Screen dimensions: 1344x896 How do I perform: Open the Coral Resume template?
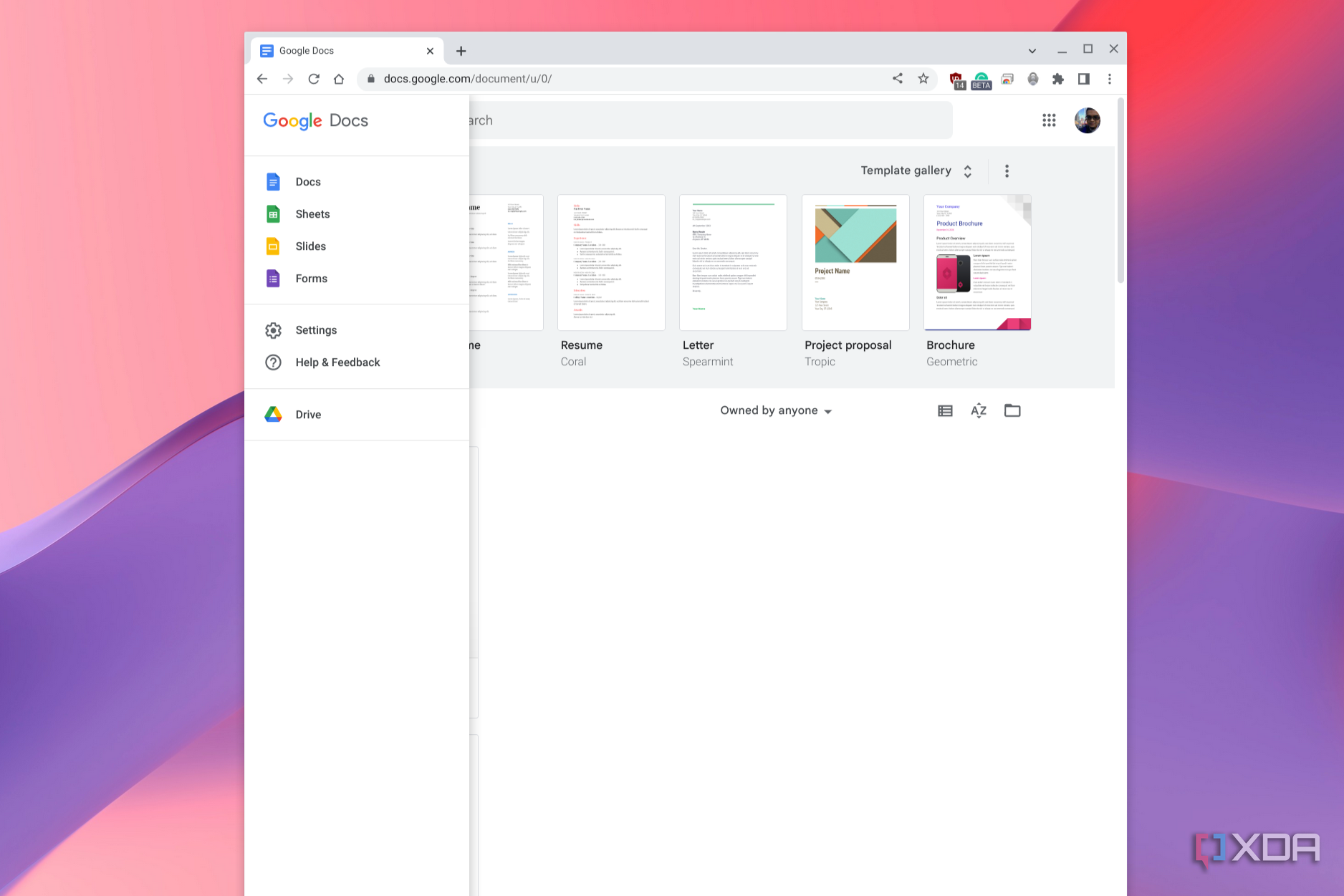[611, 262]
